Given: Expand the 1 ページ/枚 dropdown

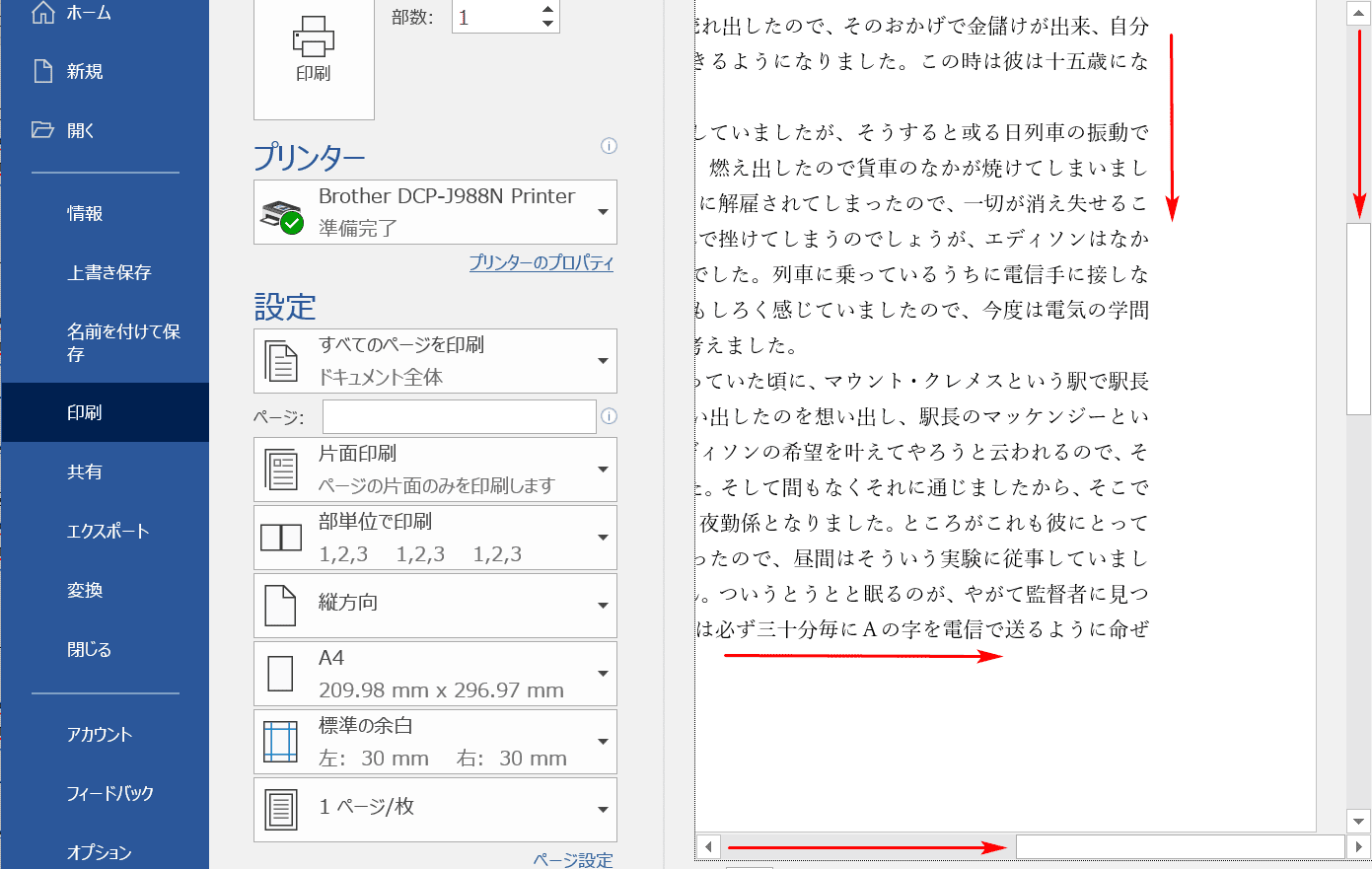Looking at the screenshot, I should (x=435, y=810).
